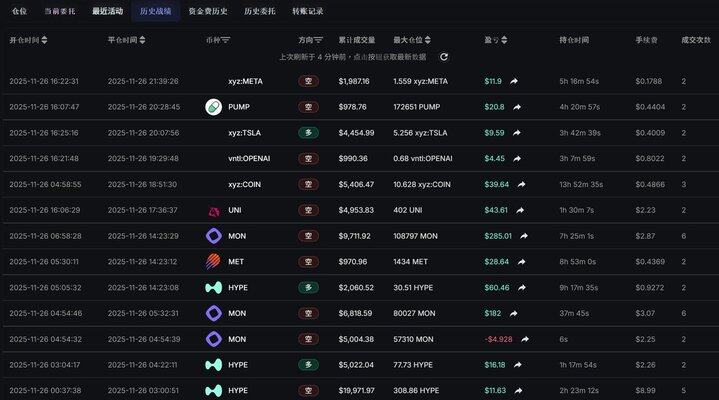Switch to the 仓位 tab

[x=19, y=12]
